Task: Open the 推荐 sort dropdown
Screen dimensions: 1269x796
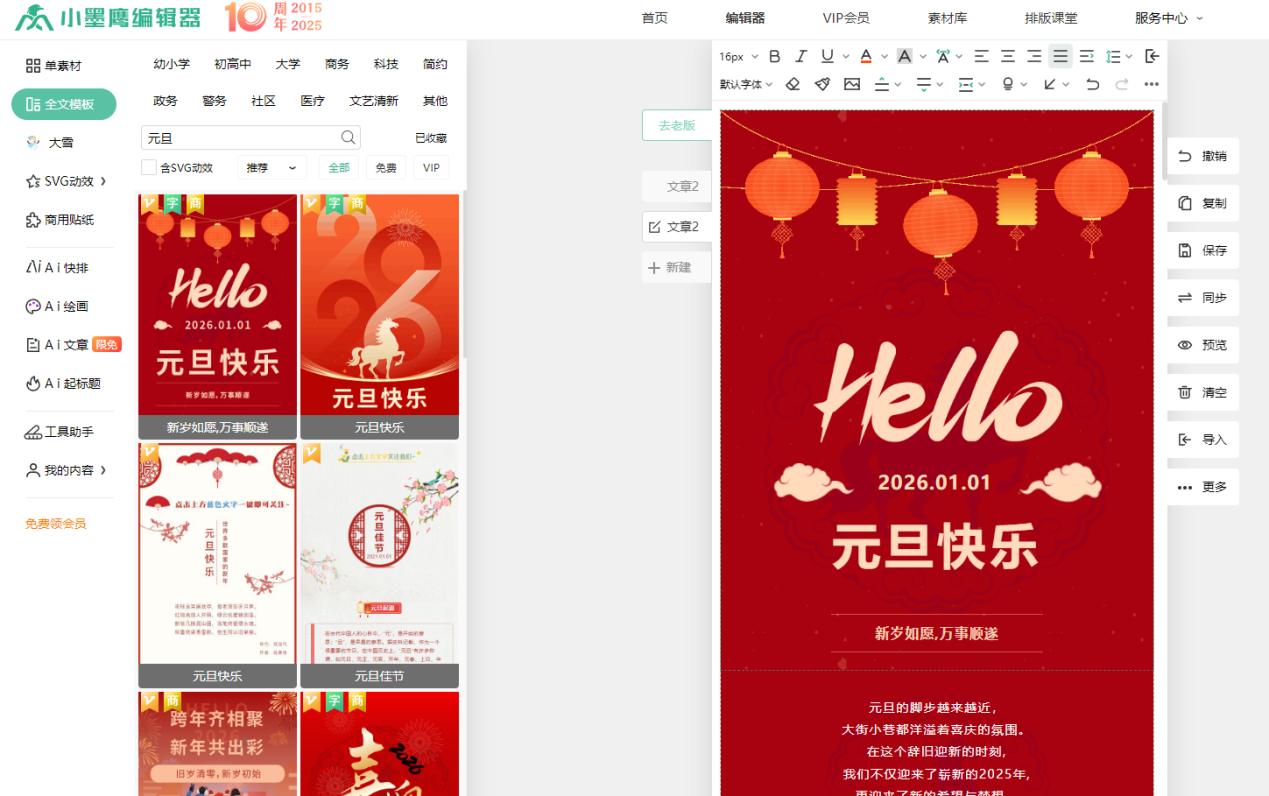Action: 271,168
